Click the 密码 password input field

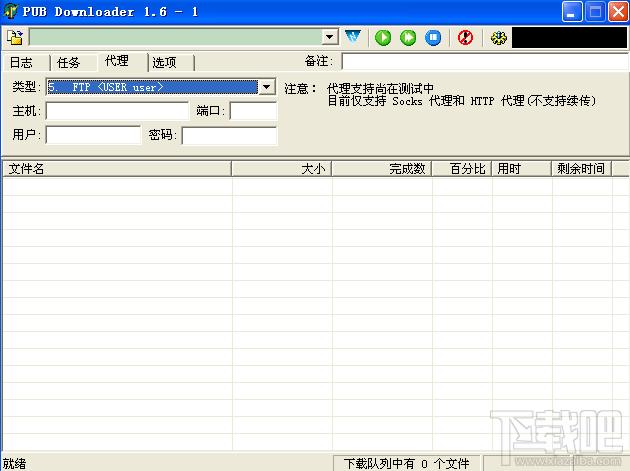click(229, 135)
